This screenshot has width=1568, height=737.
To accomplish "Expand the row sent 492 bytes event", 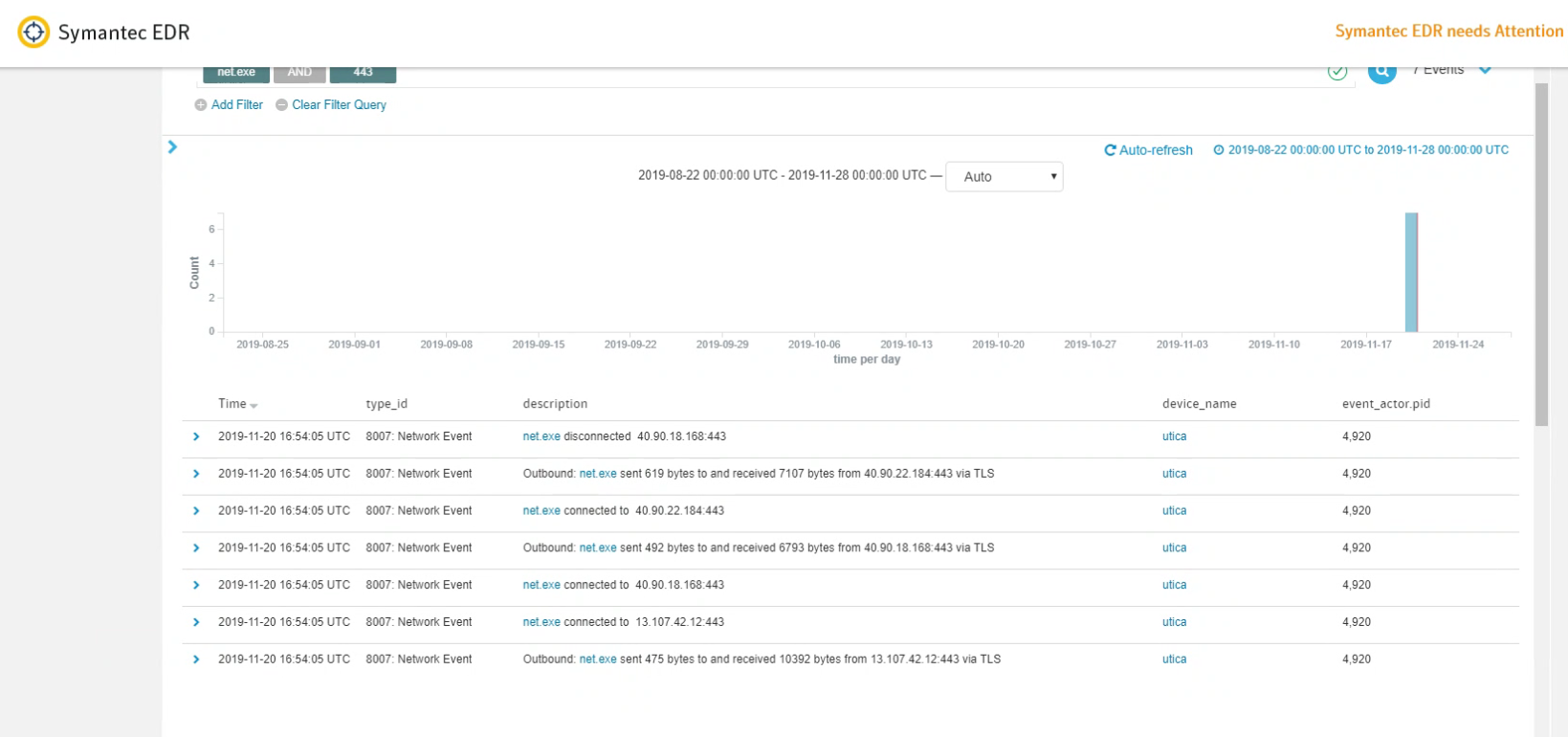I will (x=196, y=548).
